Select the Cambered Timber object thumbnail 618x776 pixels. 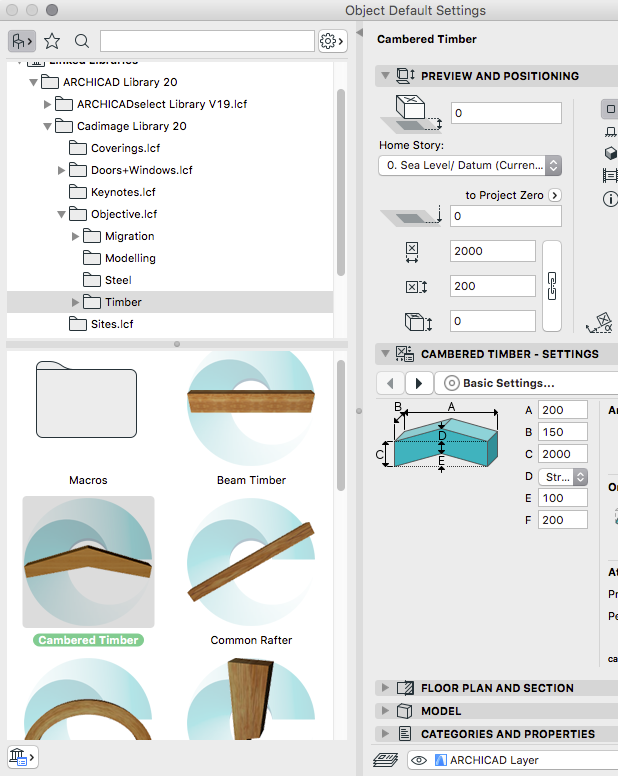[88, 562]
